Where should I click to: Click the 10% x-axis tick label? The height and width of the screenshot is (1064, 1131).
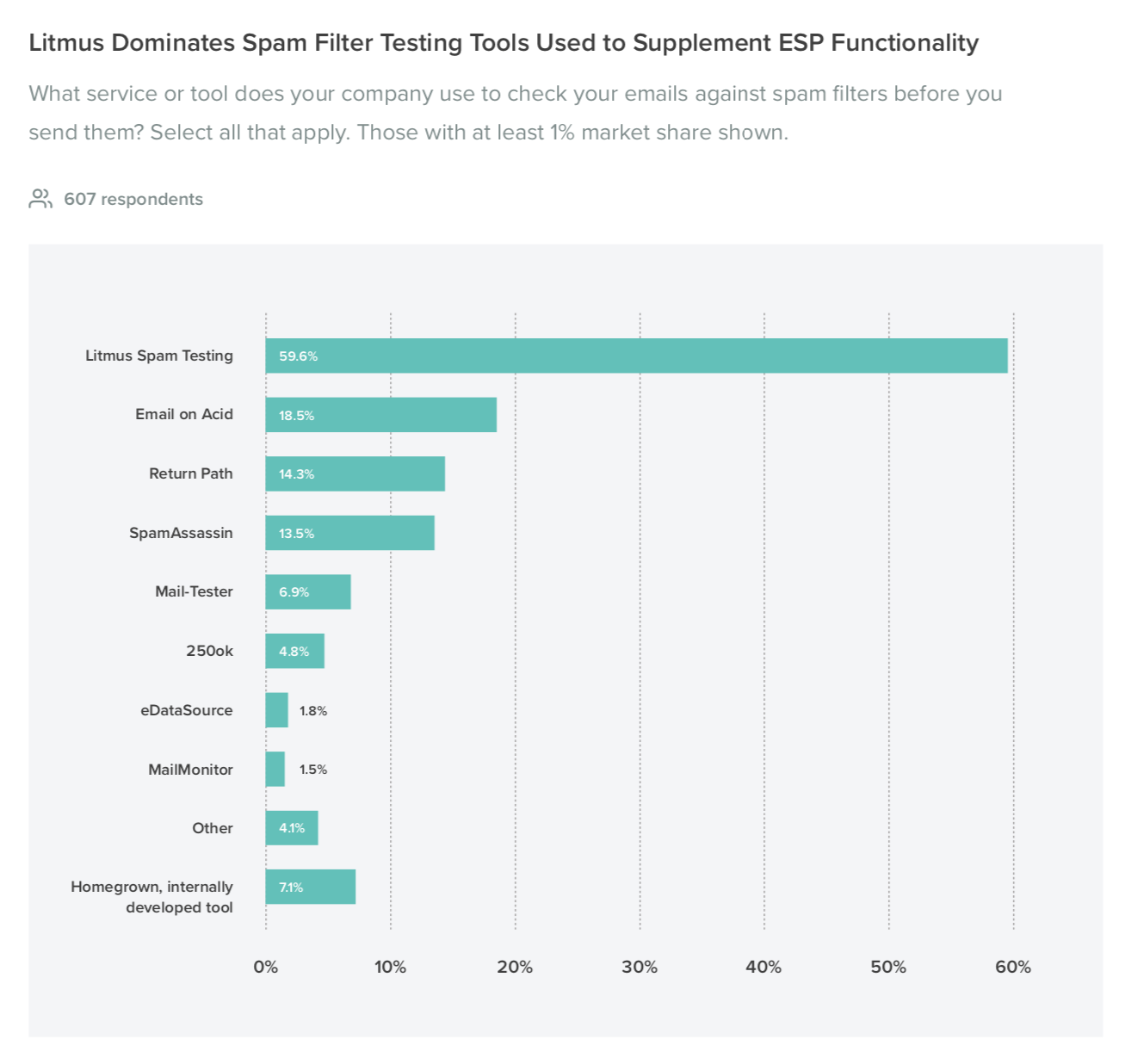pos(390,967)
